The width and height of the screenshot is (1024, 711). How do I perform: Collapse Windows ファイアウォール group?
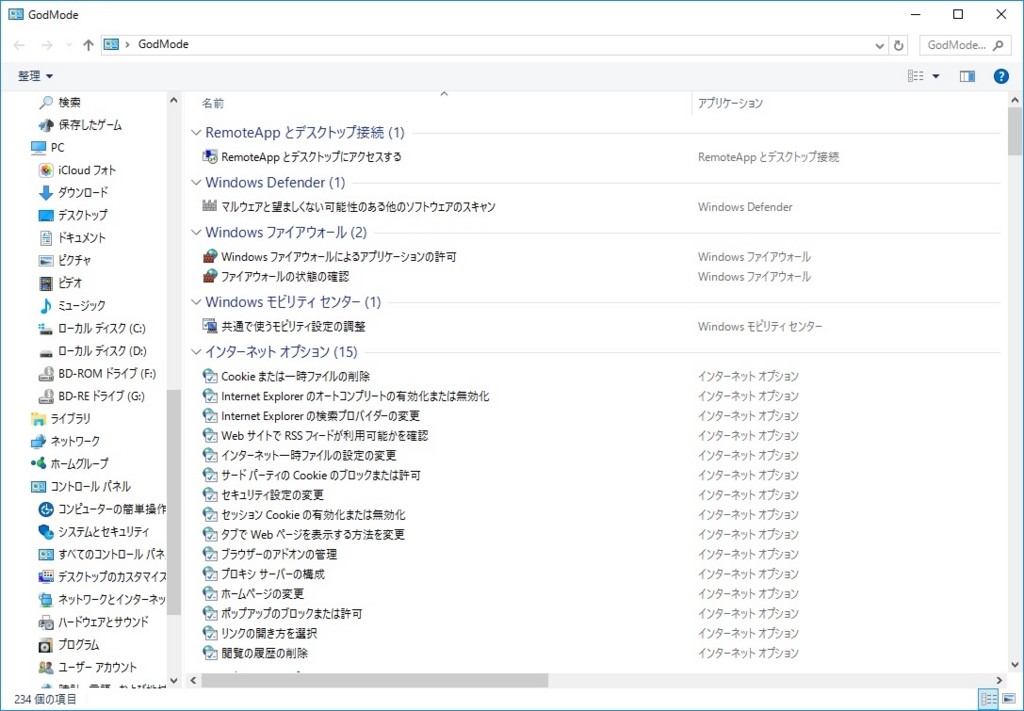(x=195, y=232)
